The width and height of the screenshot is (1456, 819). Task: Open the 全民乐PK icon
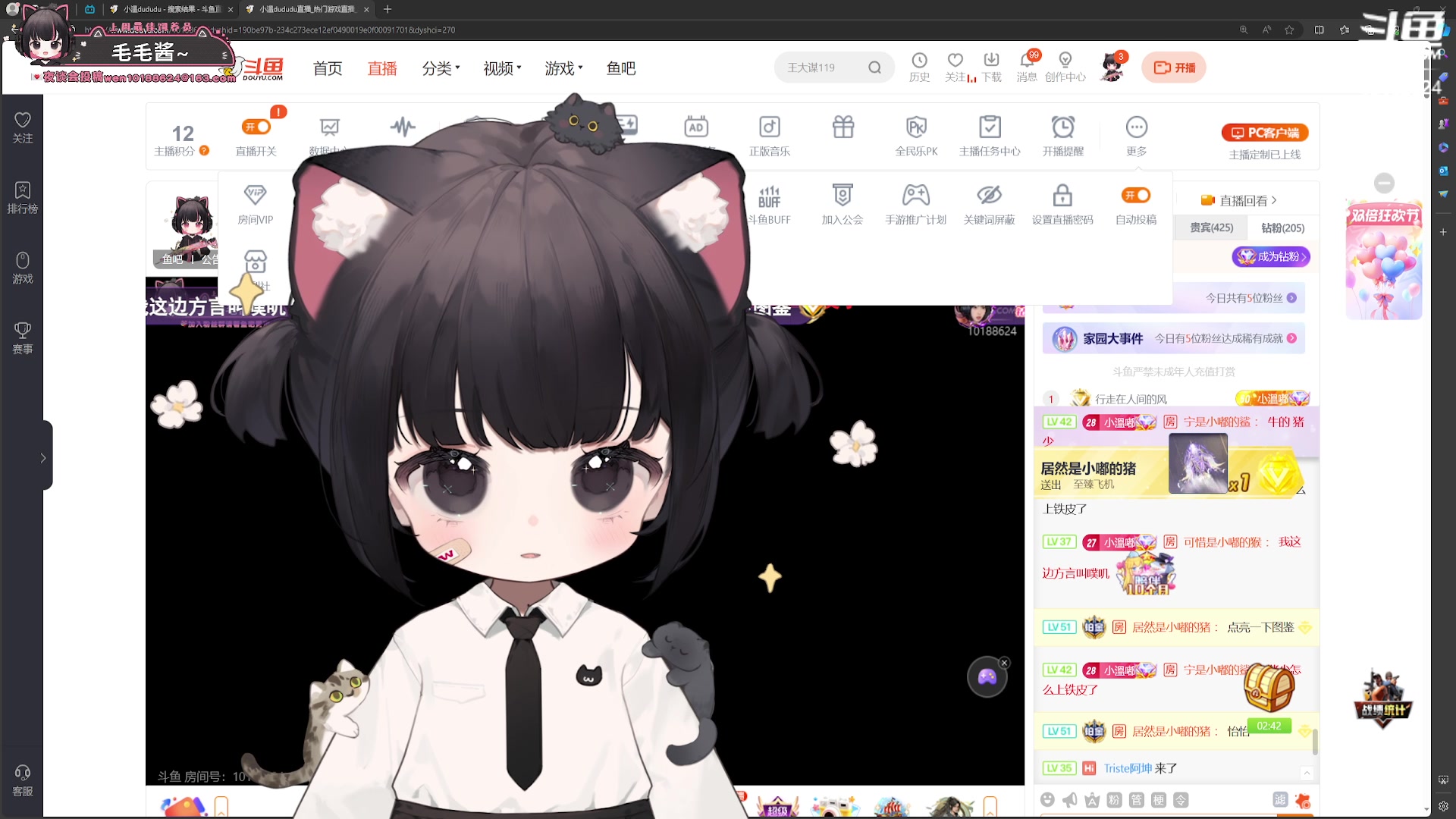(916, 136)
